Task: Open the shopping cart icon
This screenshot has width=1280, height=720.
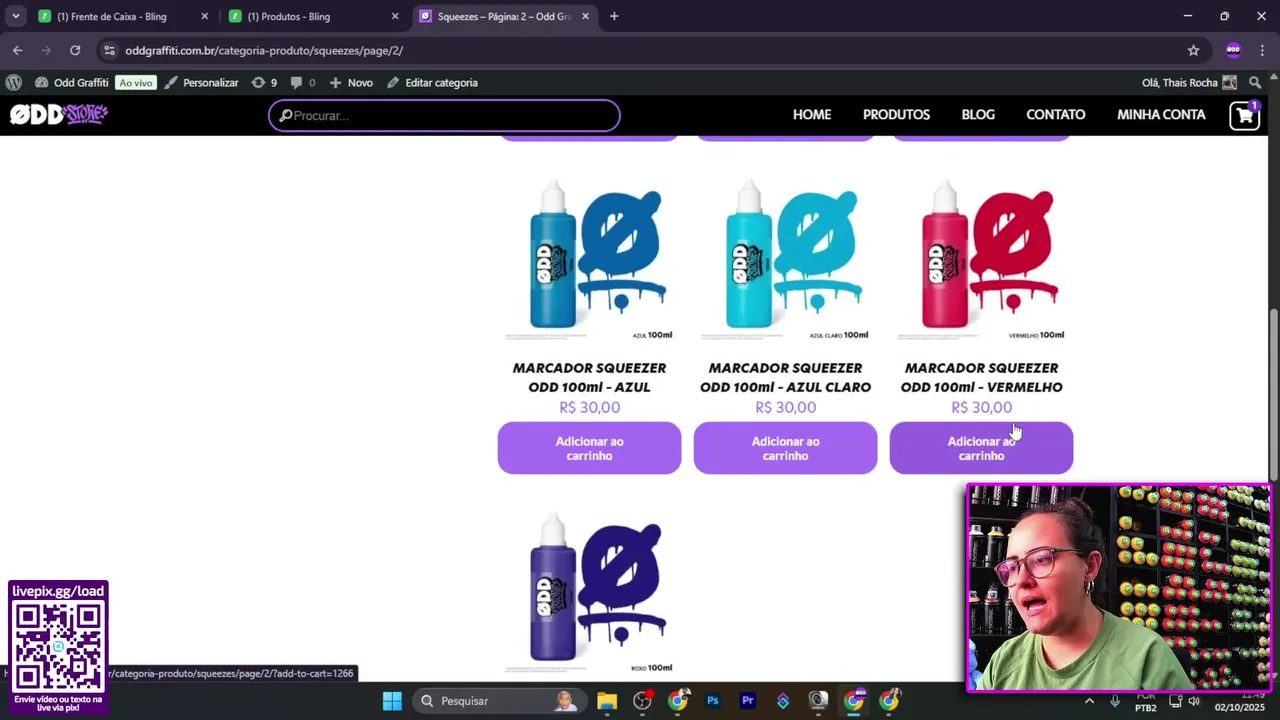Action: click(x=1244, y=116)
